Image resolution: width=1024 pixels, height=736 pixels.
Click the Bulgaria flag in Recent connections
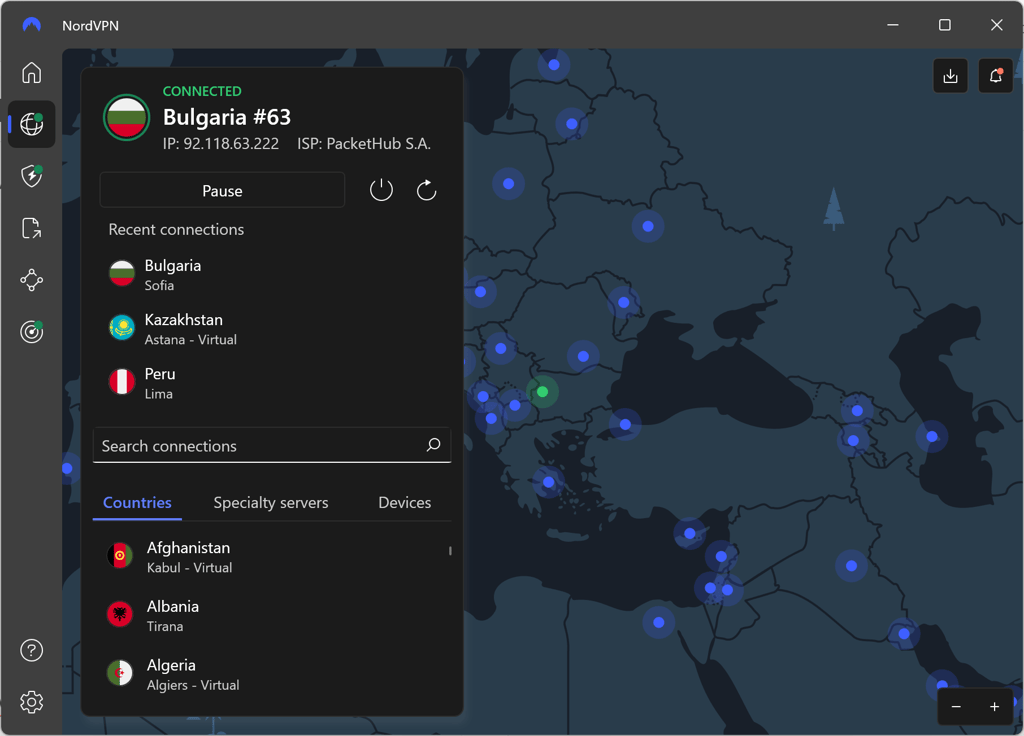pos(122,274)
